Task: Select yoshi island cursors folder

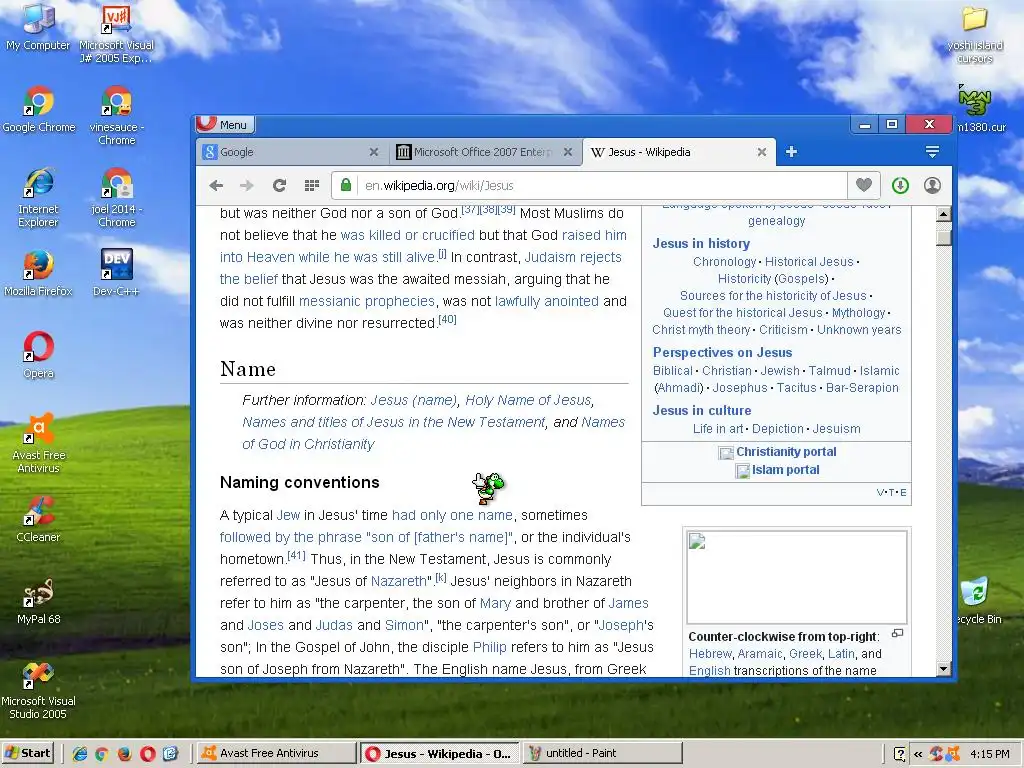Action: tap(974, 35)
